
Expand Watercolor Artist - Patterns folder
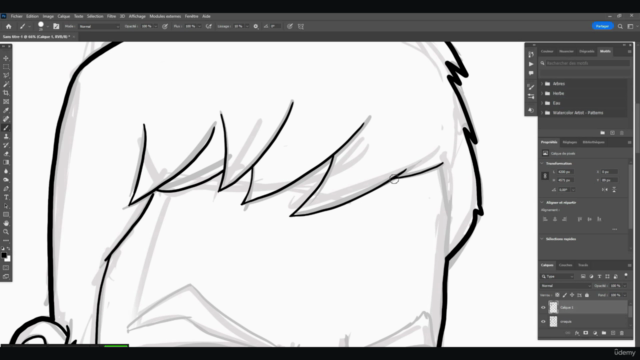coord(542,113)
